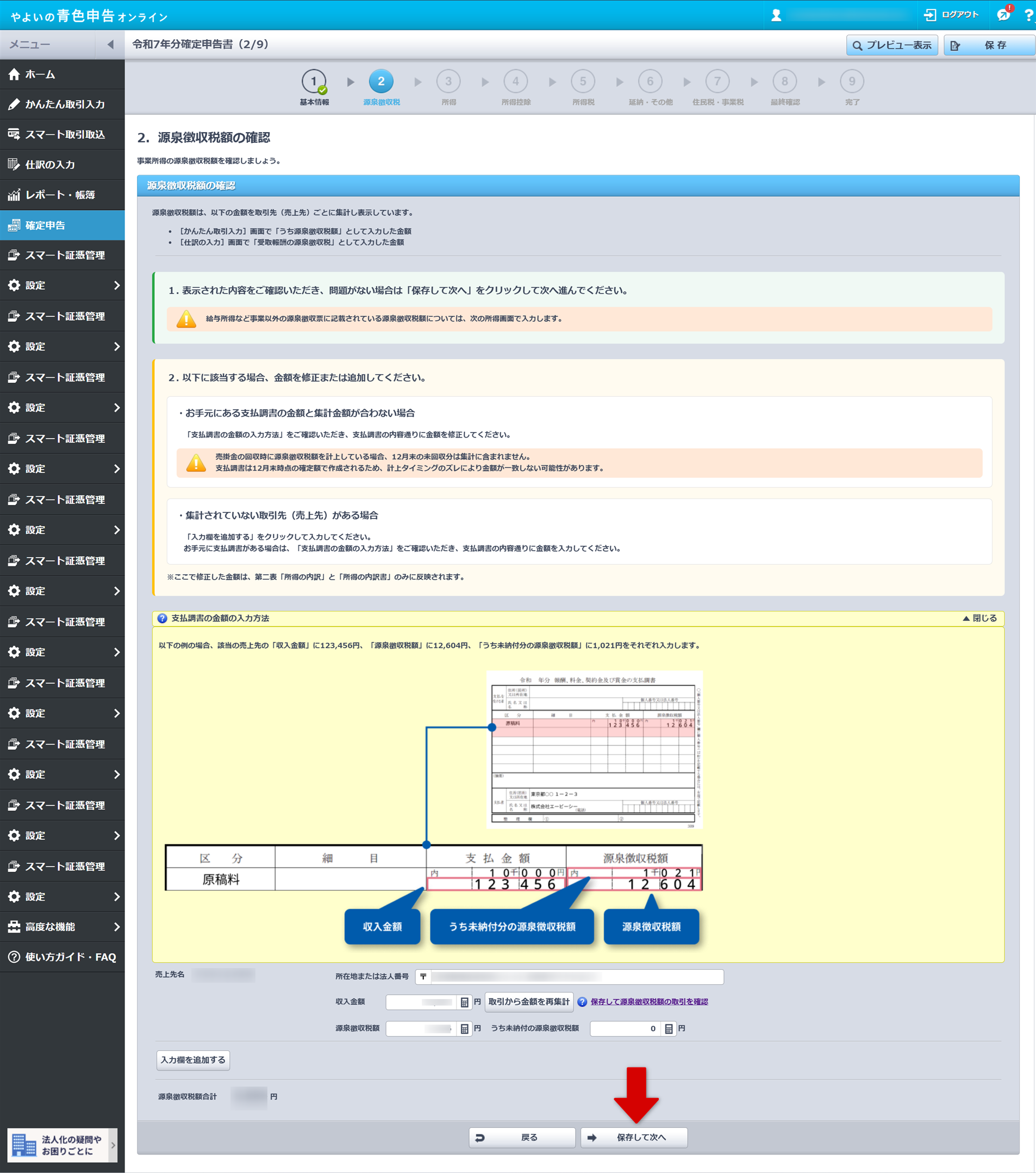Open レポート・帳簿 from the sidebar
The image size is (1036, 1173).
[x=62, y=195]
